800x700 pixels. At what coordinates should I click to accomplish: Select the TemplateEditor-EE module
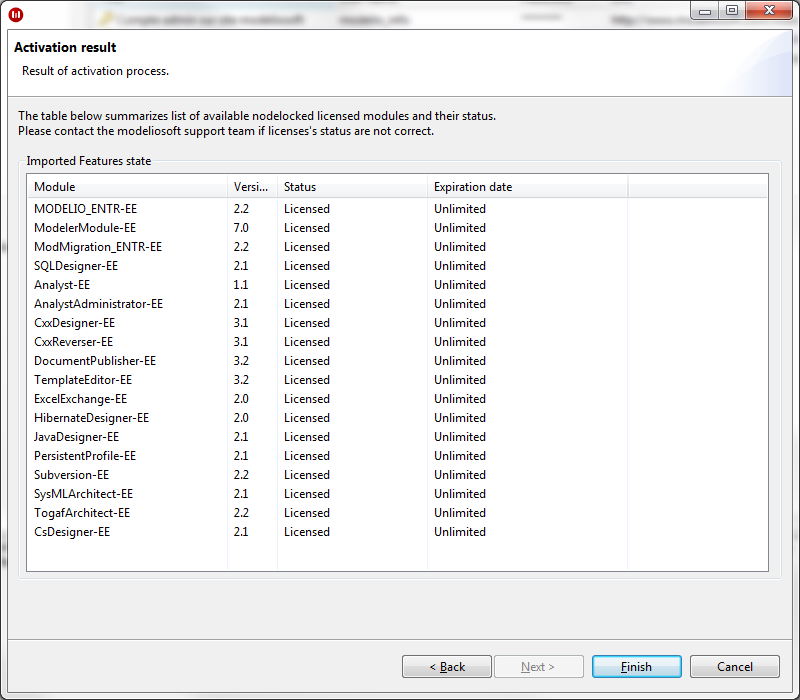tap(83, 380)
